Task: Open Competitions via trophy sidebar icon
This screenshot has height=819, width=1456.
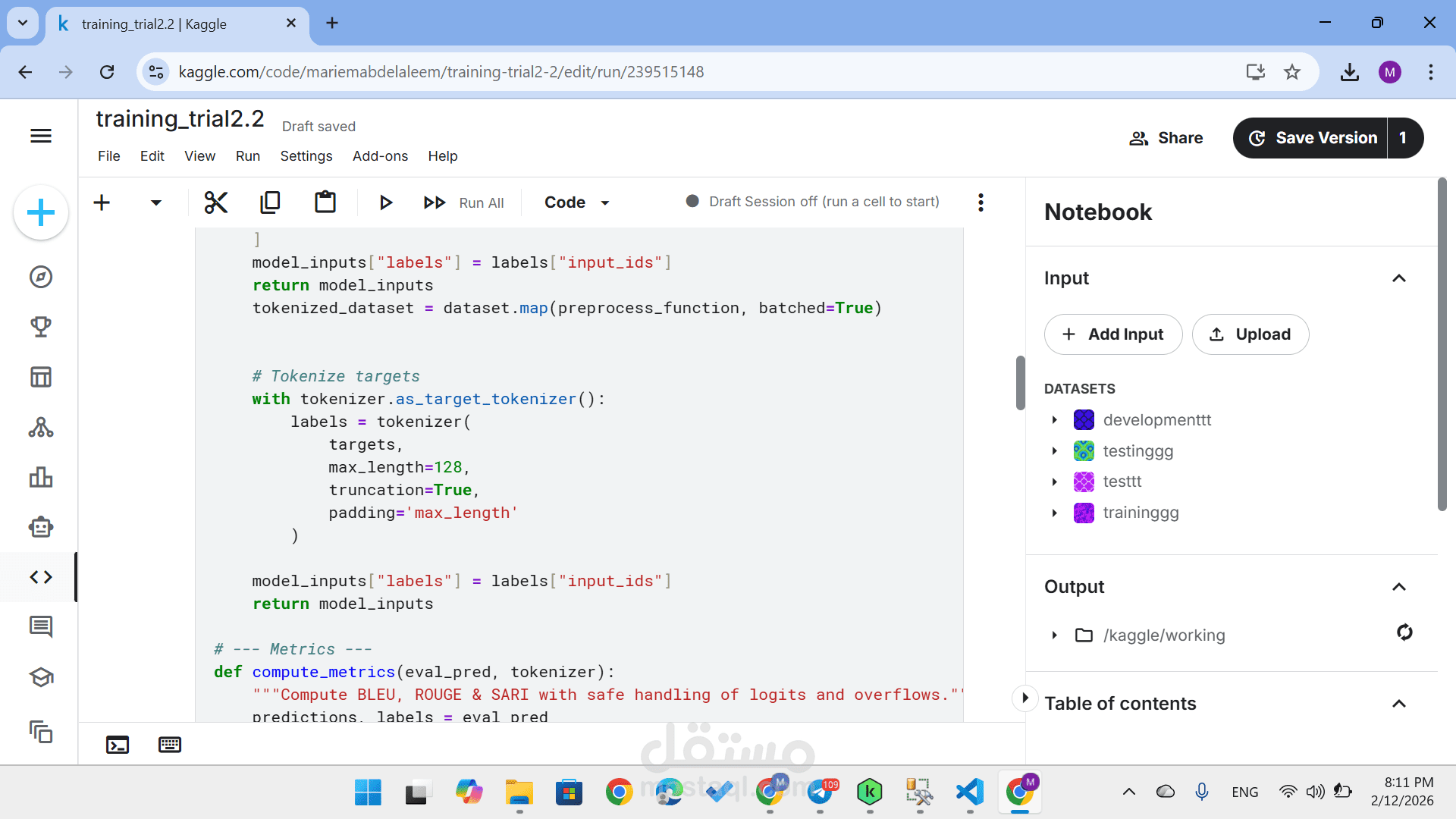Action: pyautogui.click(x=41, y=327)
